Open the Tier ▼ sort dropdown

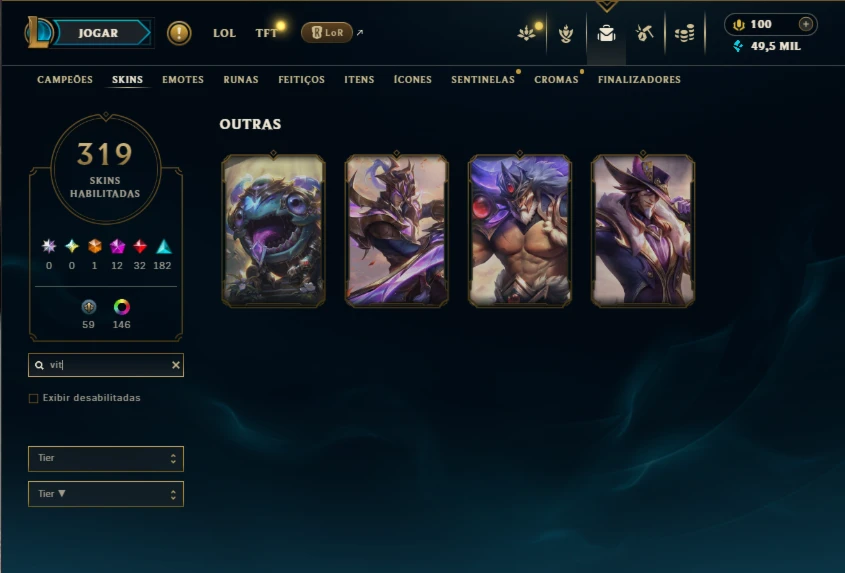pos(106,494)
